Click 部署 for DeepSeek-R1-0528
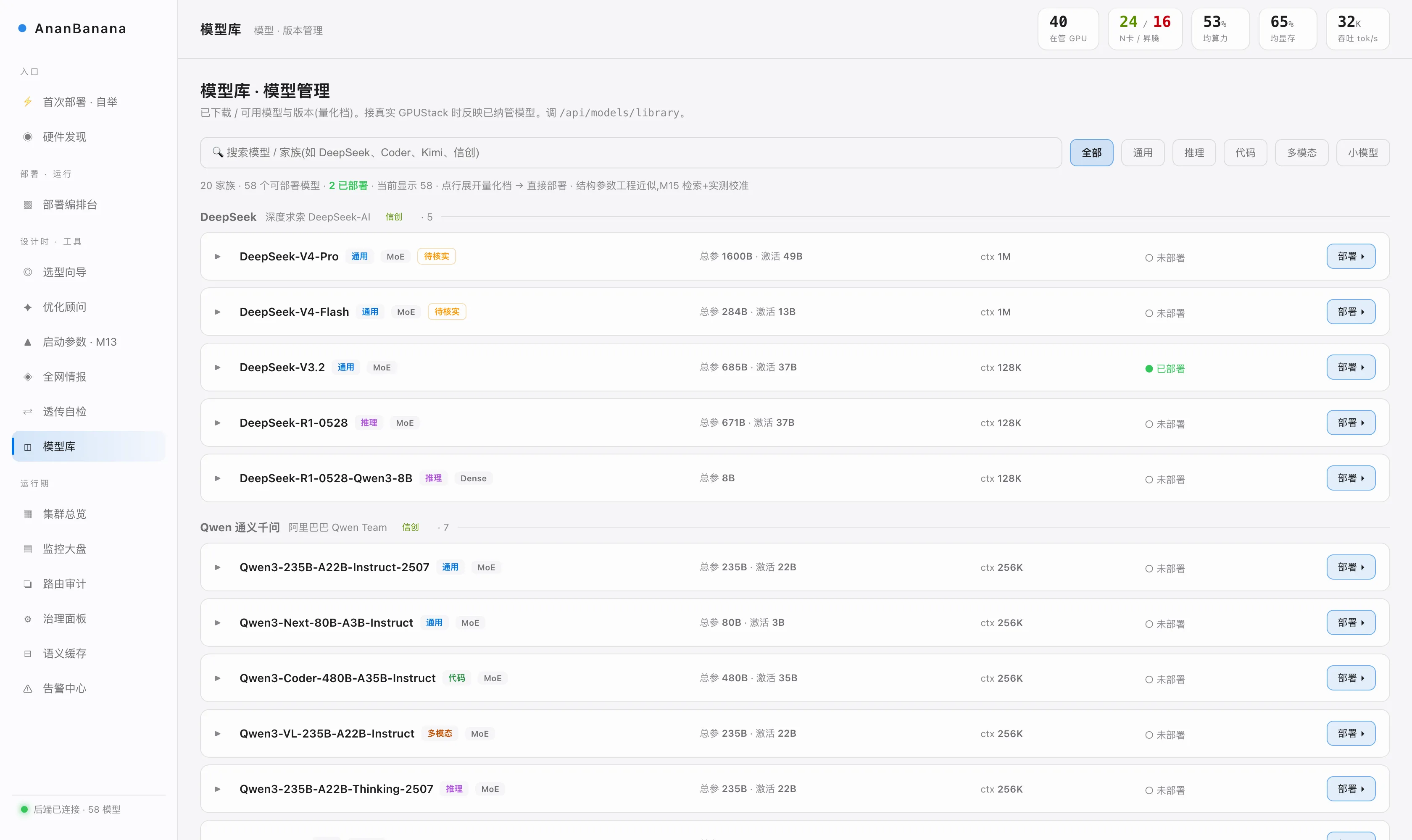Image resolution: width=1412 pixels, height=840 pixels. tap(1351, 423)
